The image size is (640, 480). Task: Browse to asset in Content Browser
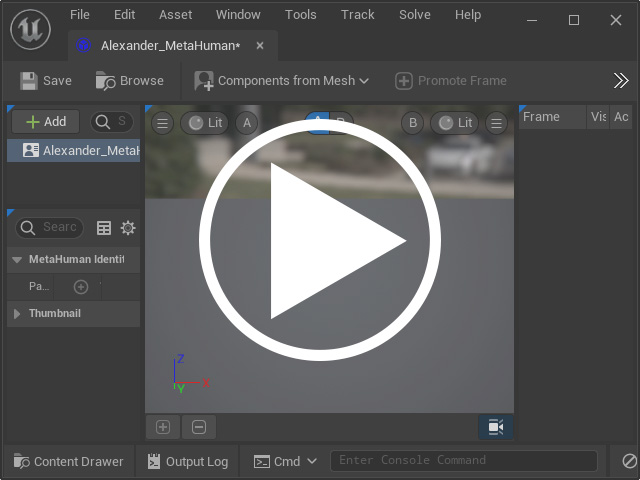(130, 81)
